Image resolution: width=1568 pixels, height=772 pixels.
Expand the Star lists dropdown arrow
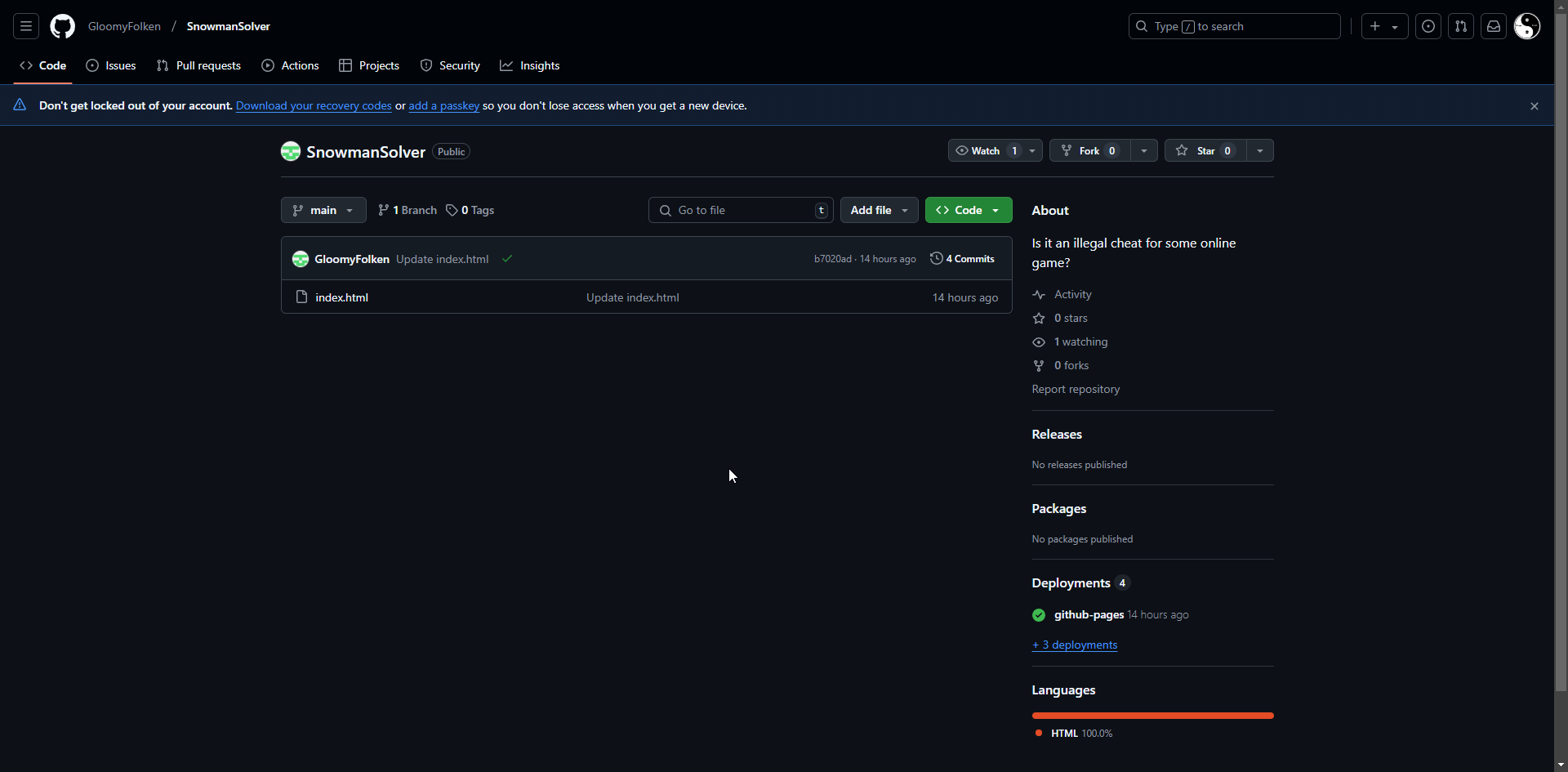[x=1260, y=151]
